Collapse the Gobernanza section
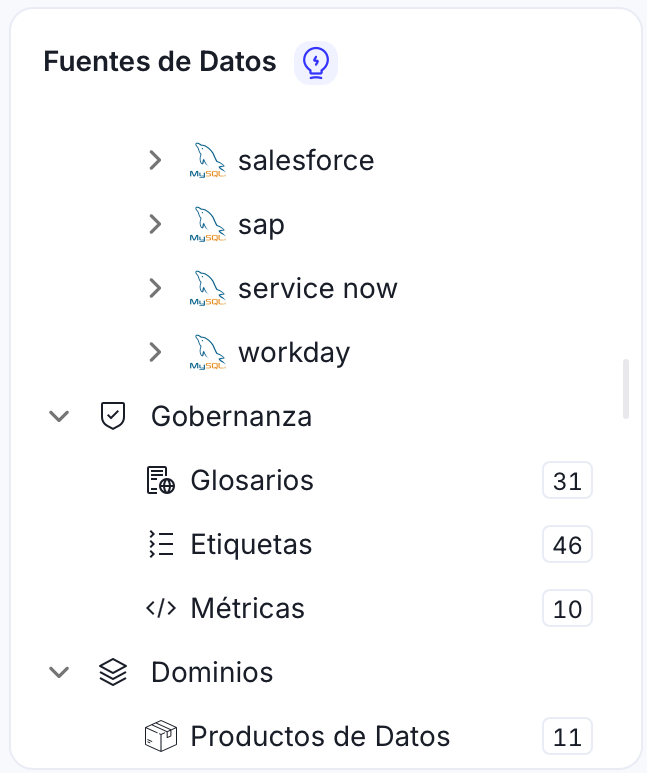The height and width of the screenshot is (773, 647). coord(60,416)
